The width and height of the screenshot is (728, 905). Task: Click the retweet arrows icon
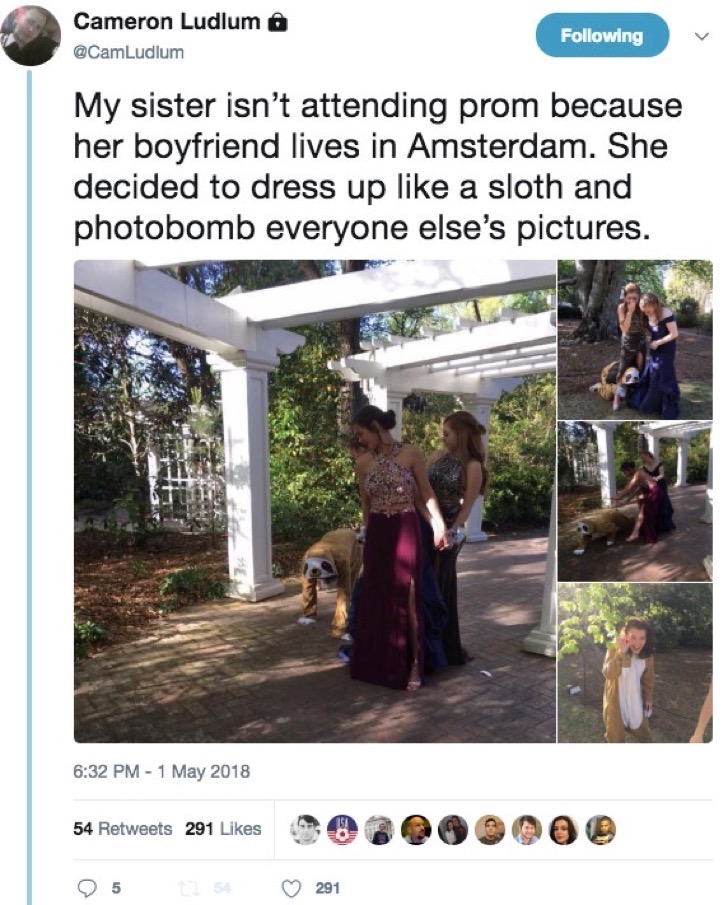pos(186,887)
